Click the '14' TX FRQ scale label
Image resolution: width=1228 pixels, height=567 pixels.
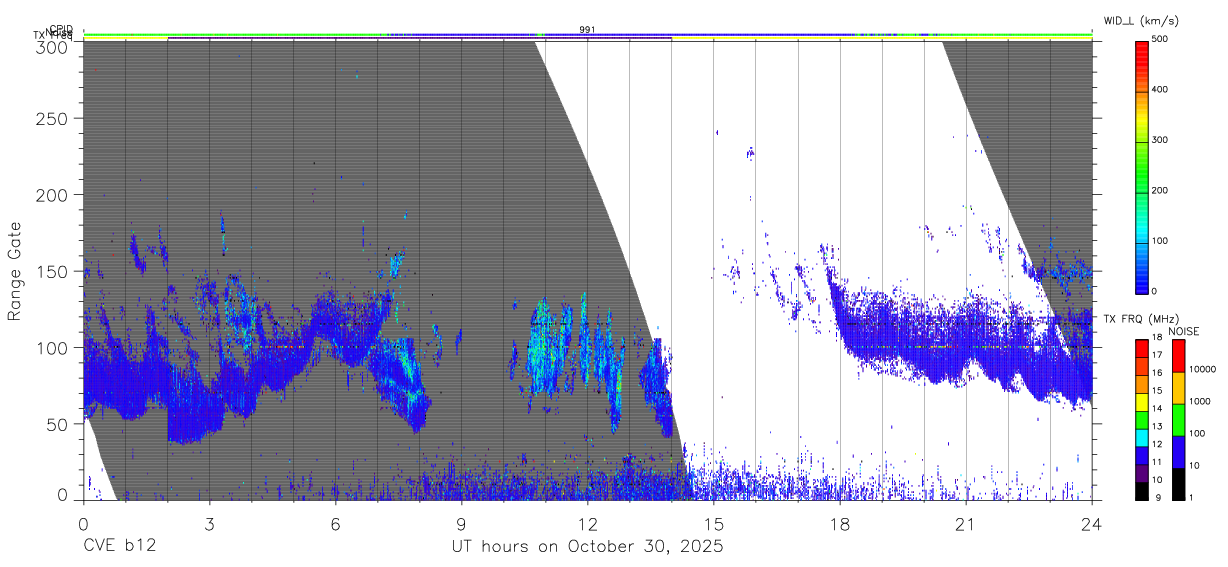click(x=1157, y=408)
